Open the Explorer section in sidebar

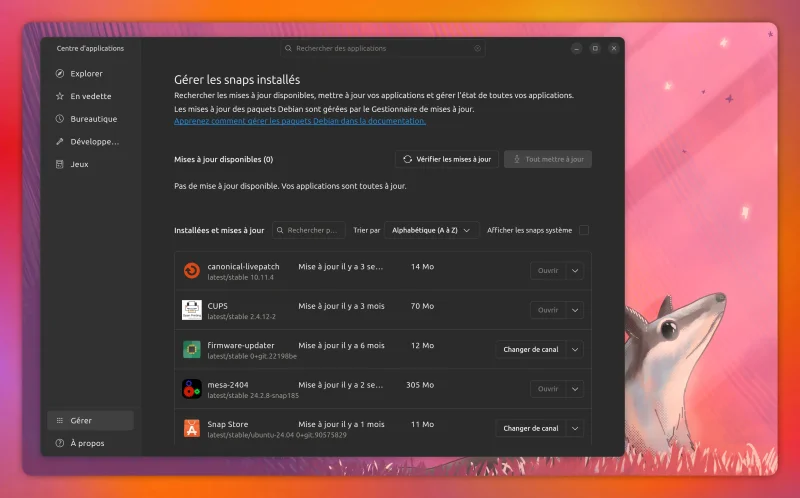pyautogui.click(x=90, y=73)
